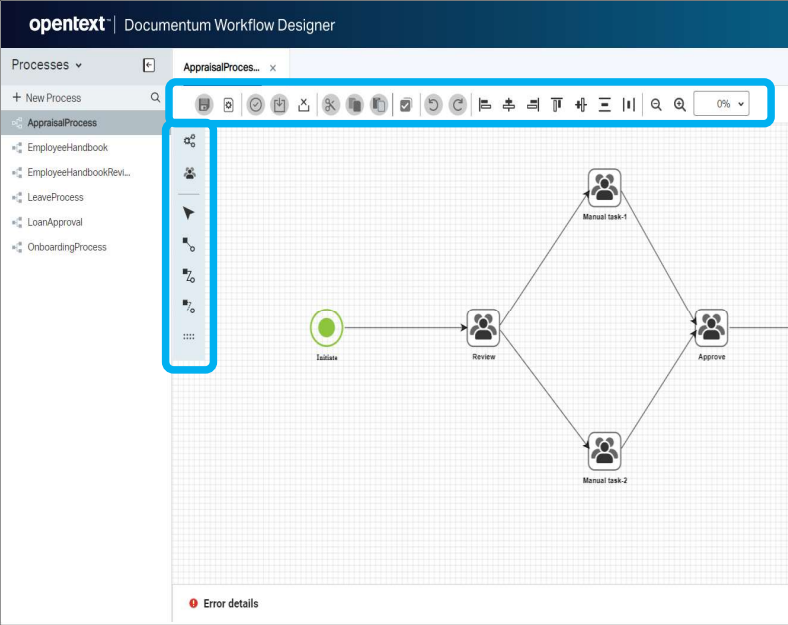Select the straight connector line tool
Viewport: 788px width, 625px height.
[189, 243]
